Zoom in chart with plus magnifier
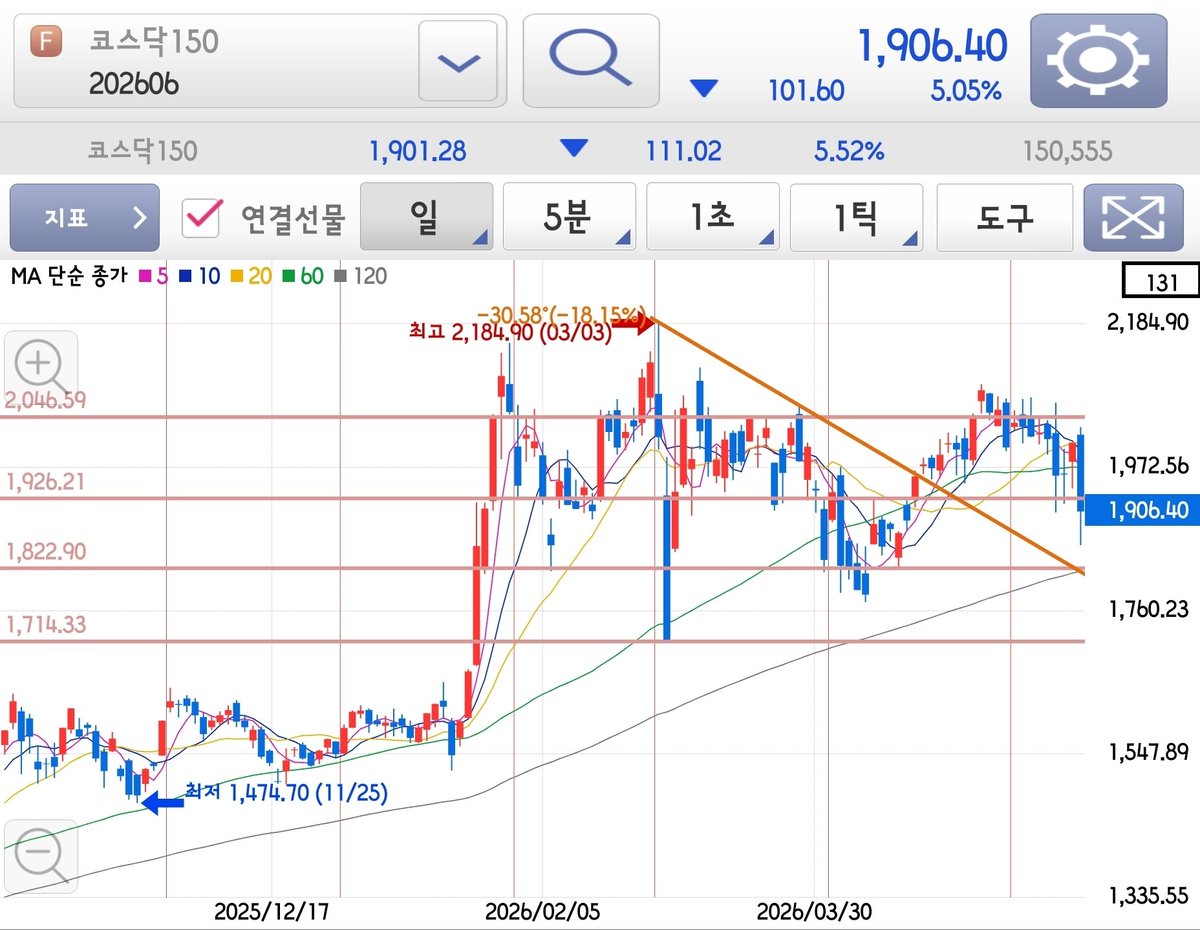Image resolution: width=1200 pixels, height=930 pixels. pyautogui.click(x=40, y=366)
